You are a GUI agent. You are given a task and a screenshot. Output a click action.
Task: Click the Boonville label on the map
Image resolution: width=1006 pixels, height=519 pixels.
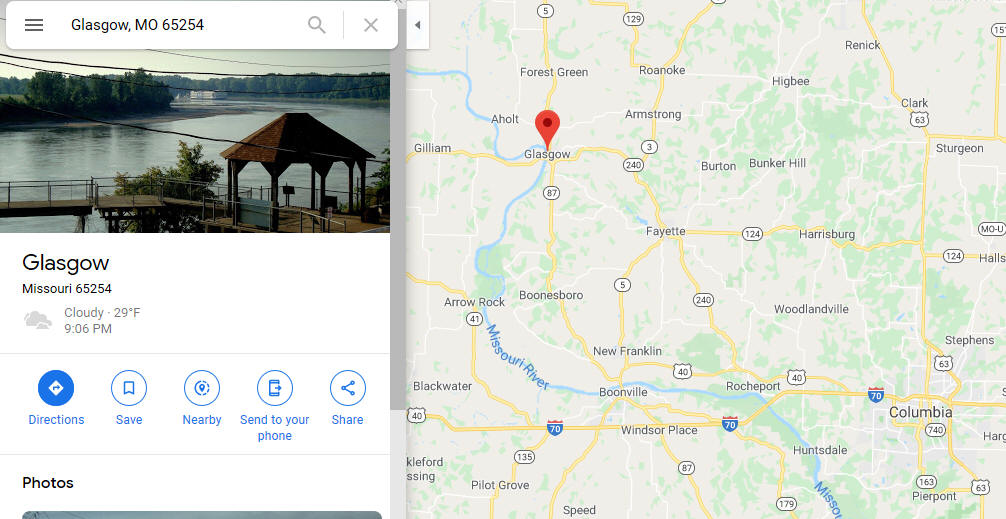[623, 391]
